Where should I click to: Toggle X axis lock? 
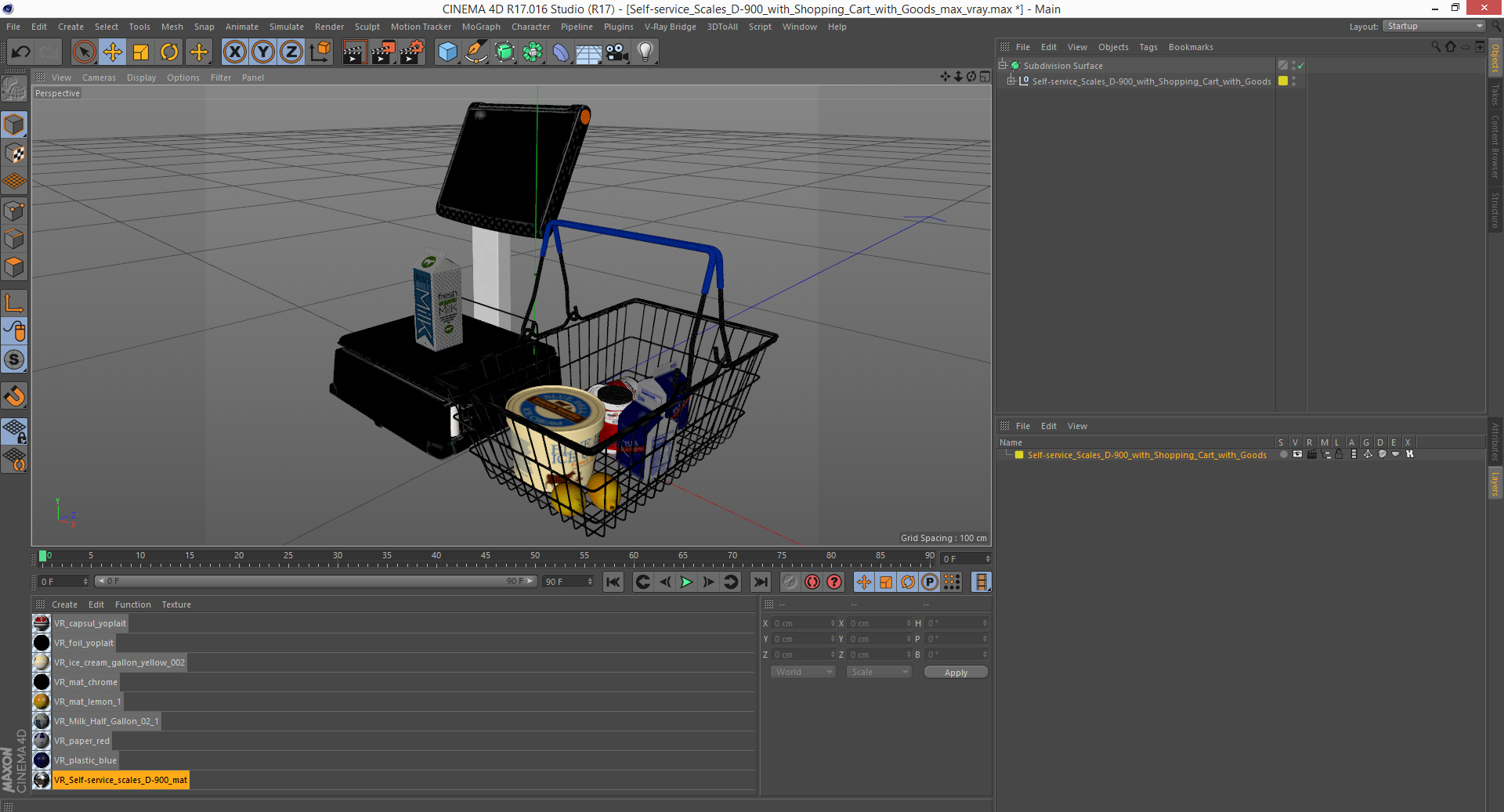tap(234, 52)
